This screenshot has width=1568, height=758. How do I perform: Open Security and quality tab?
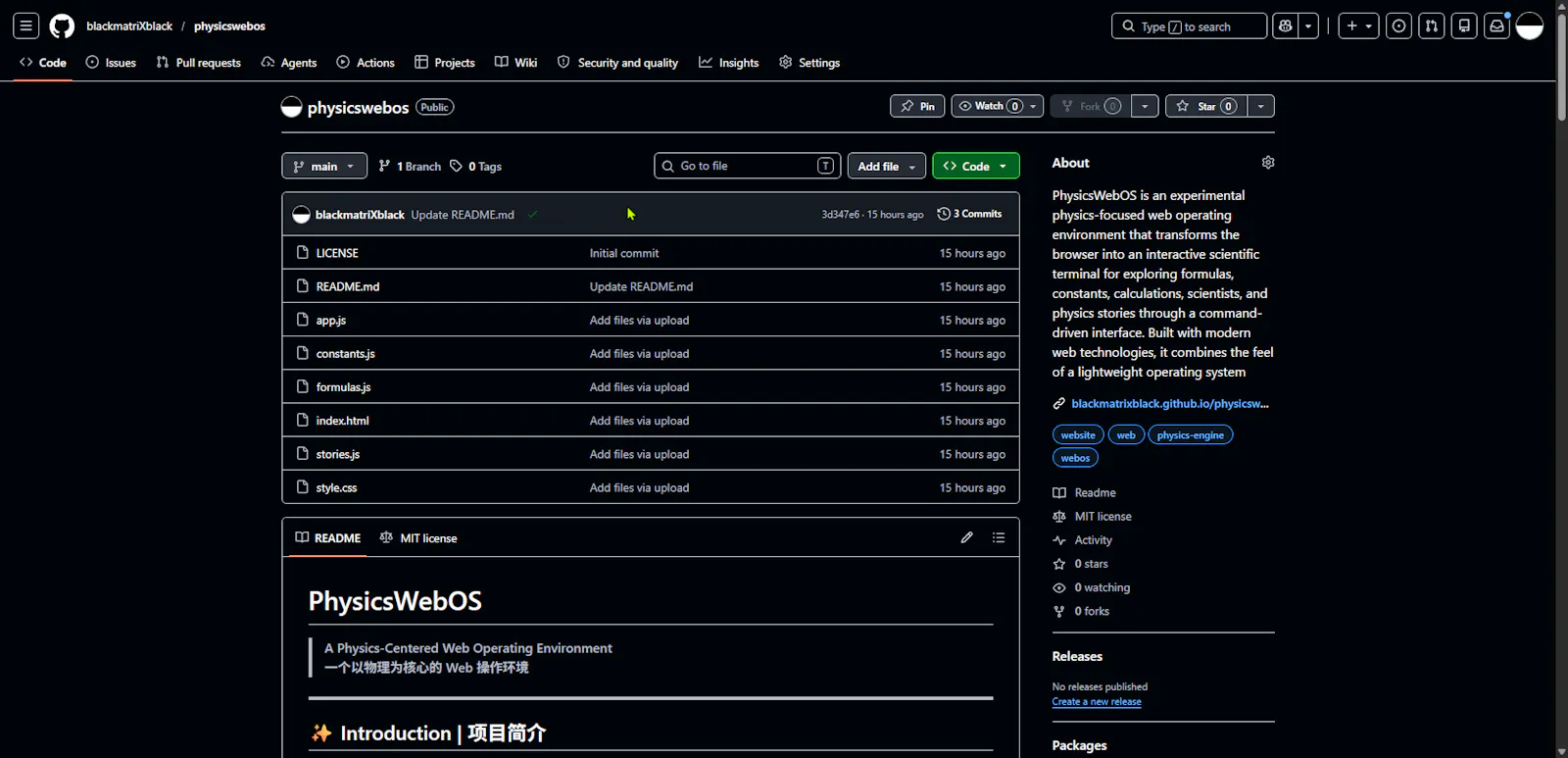pos(618,63)
